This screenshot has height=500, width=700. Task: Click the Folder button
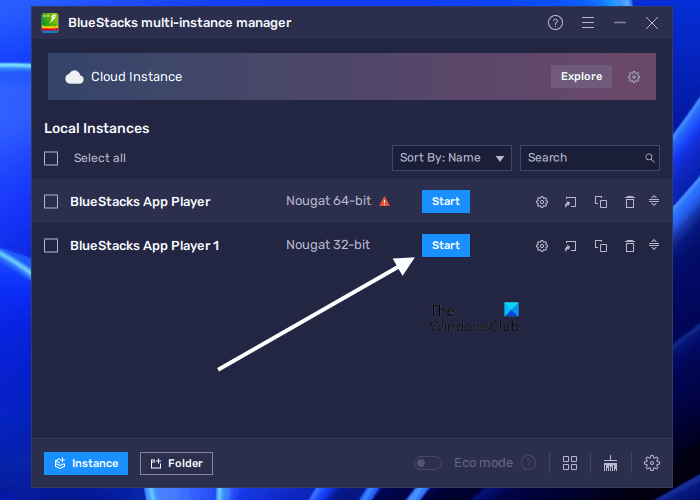176,463
